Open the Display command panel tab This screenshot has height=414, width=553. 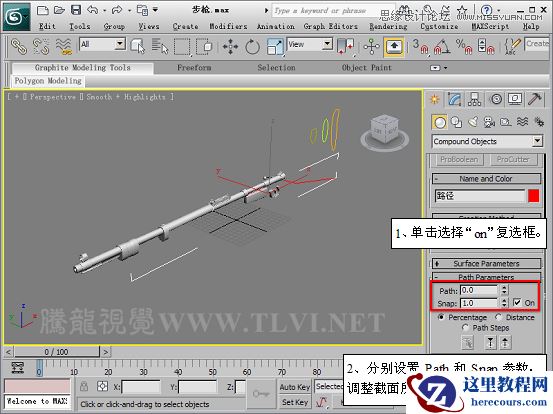coord(515,99)
